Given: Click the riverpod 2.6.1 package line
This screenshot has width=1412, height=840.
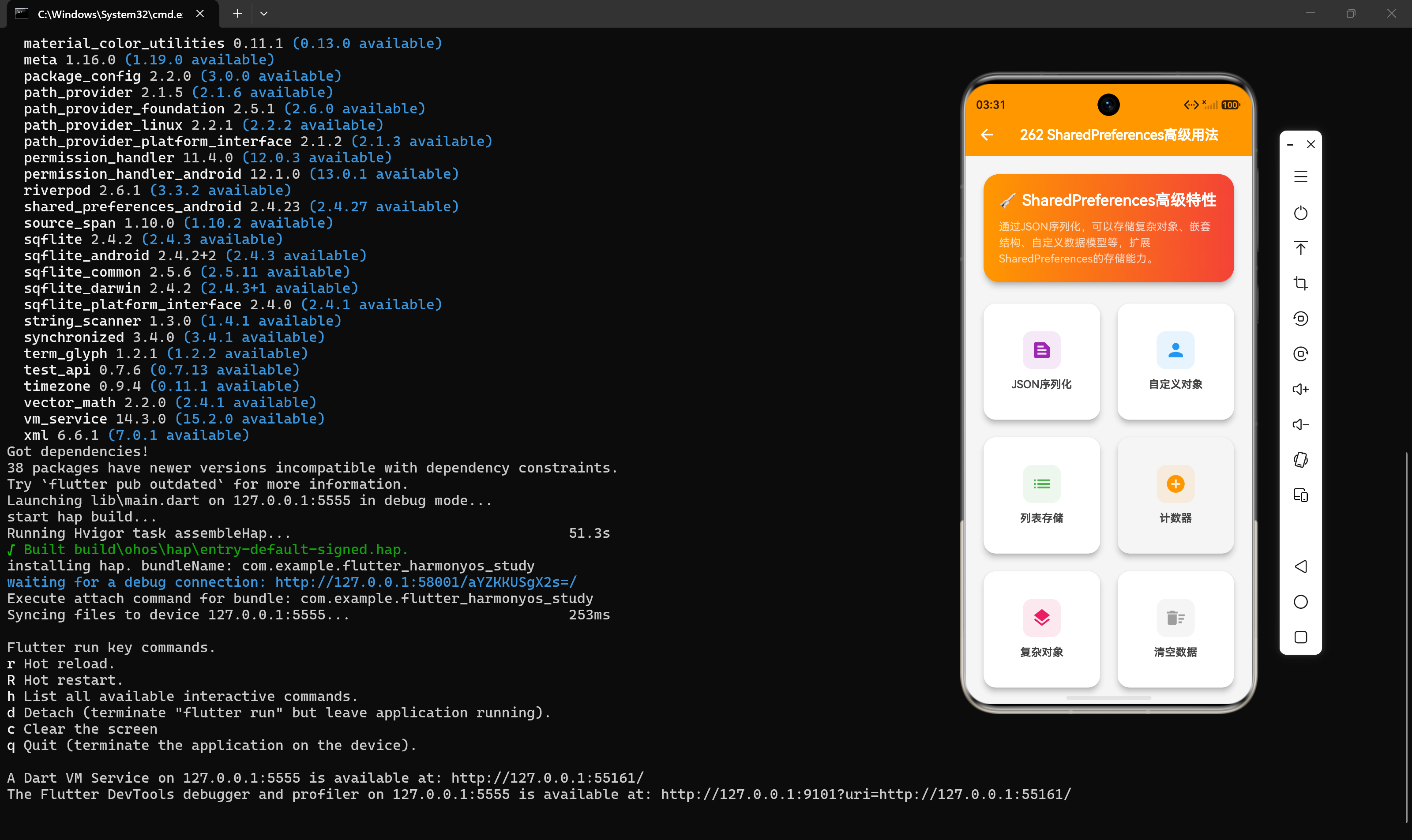Looking at the screenshot, I should pyautogui.click(x=158, y=190).
